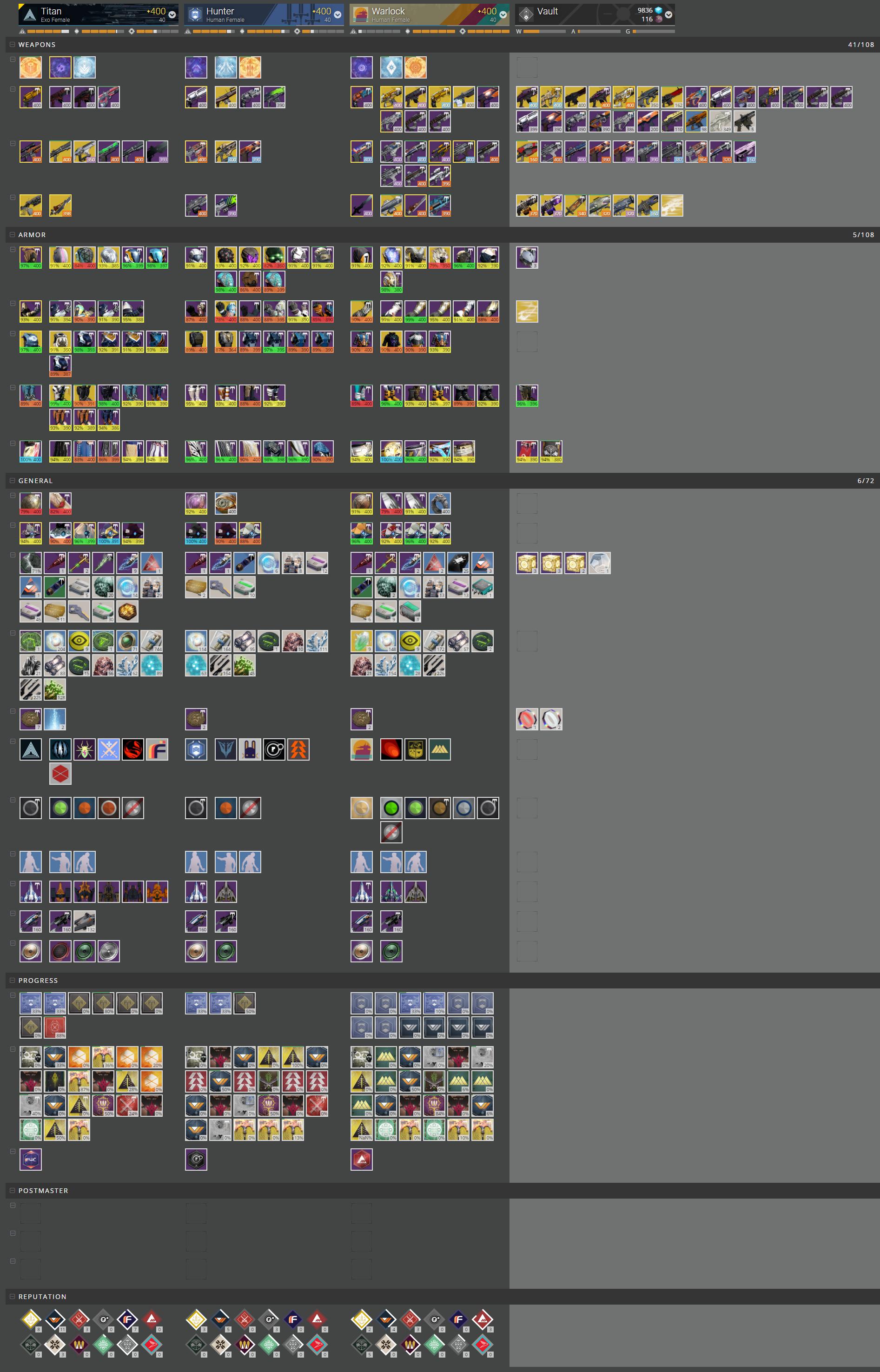Open the Titan character dropdown arrow
Viewport: 880px width, 1372px height.
[x=172, y=15]
